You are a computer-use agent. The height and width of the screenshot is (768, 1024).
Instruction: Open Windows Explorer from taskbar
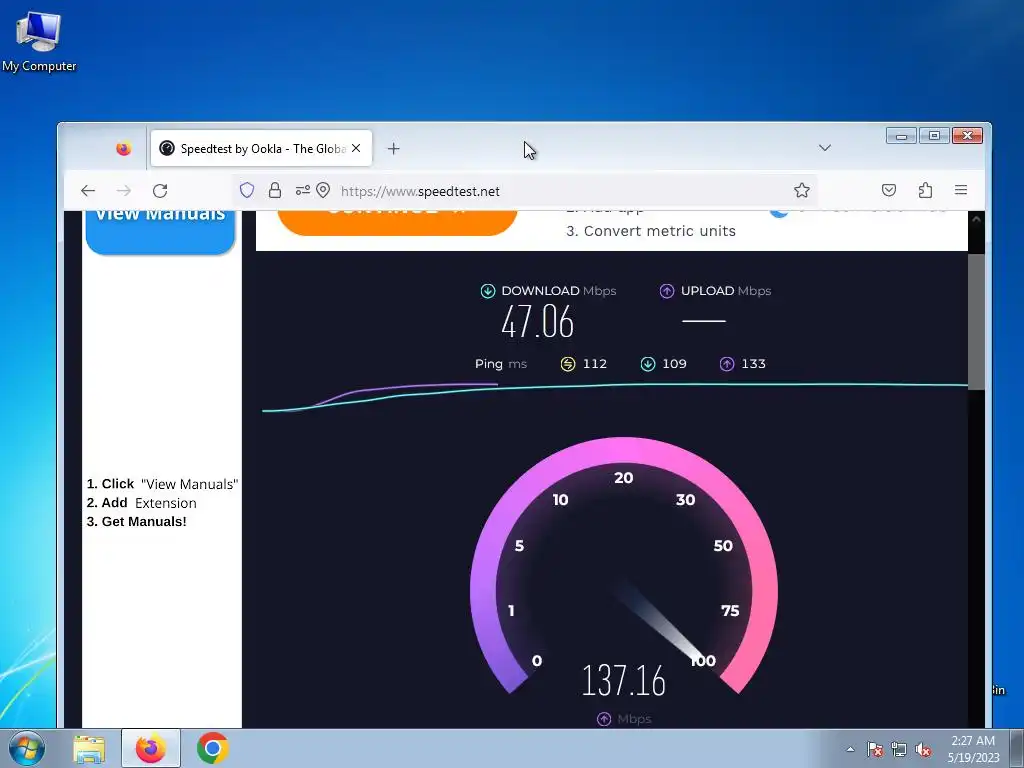tap(89, 749)
